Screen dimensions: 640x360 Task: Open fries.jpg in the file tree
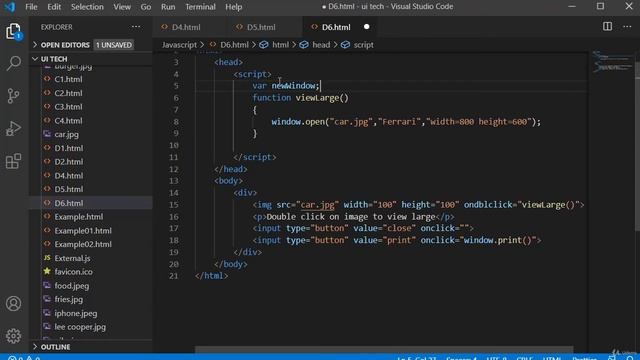tap(69, 299)
